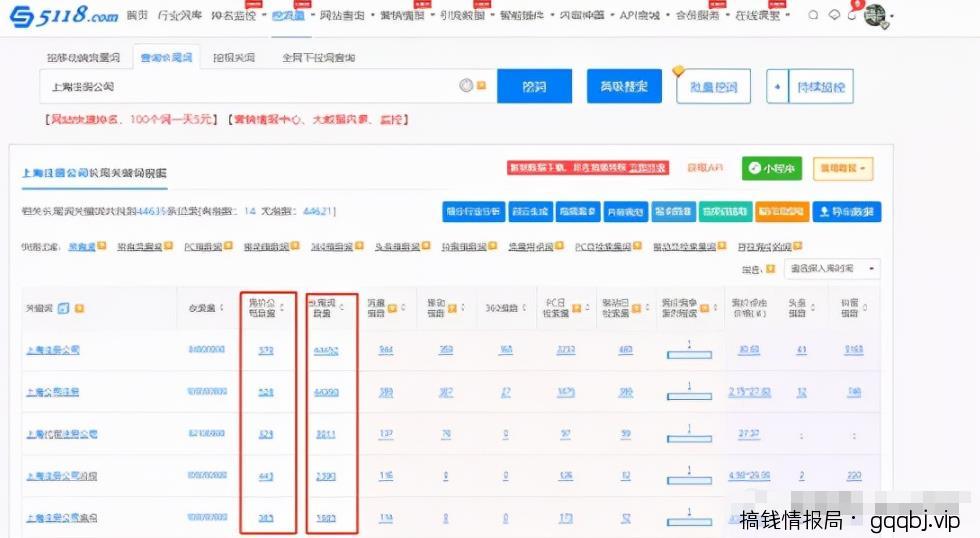Click the blue 导出数据 export button

click(x=847, y=212)
